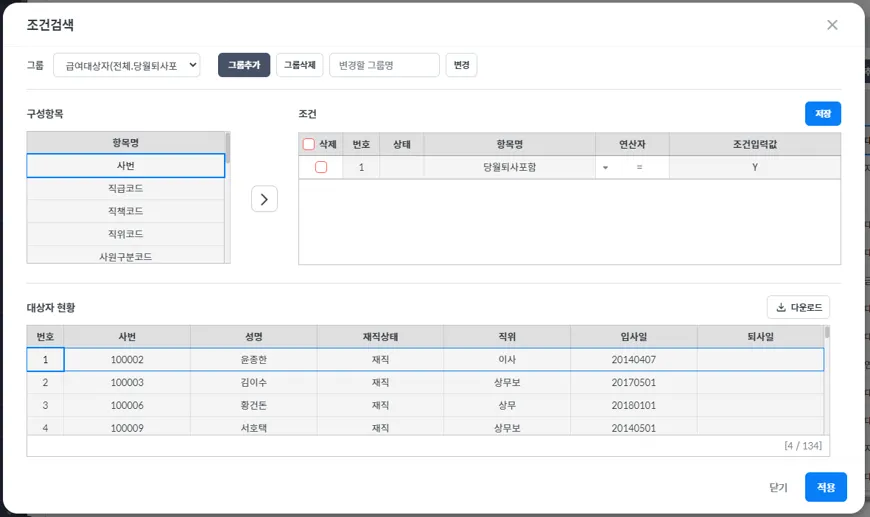Select hire date 20140407
870x517 pixels.
tap(634, 359)
